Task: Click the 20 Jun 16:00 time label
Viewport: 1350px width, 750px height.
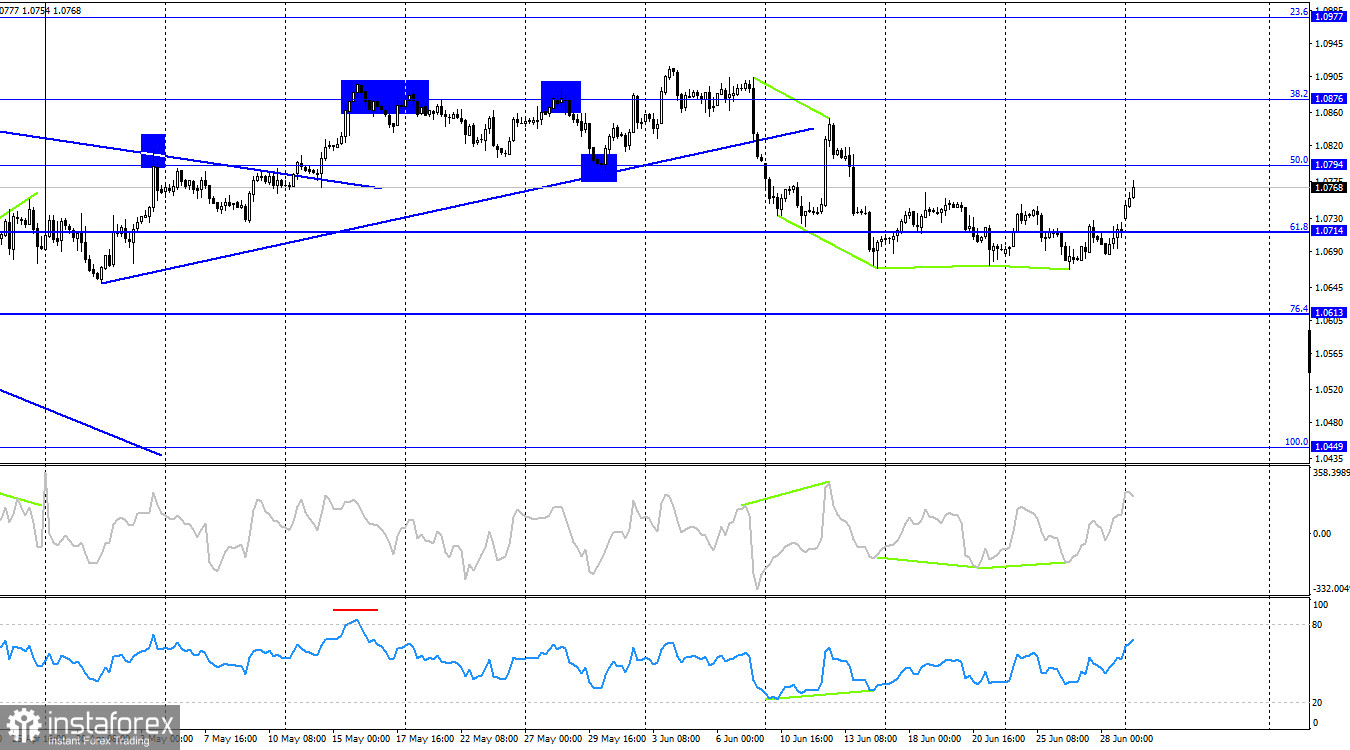Action: tap(1000, 739)
